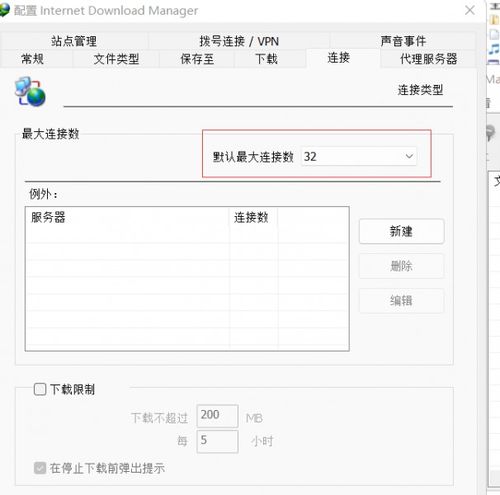Toggle 在停止下载前弹出提示 checkbox
This screenshot has width=500, height=495.
point(40,468)
